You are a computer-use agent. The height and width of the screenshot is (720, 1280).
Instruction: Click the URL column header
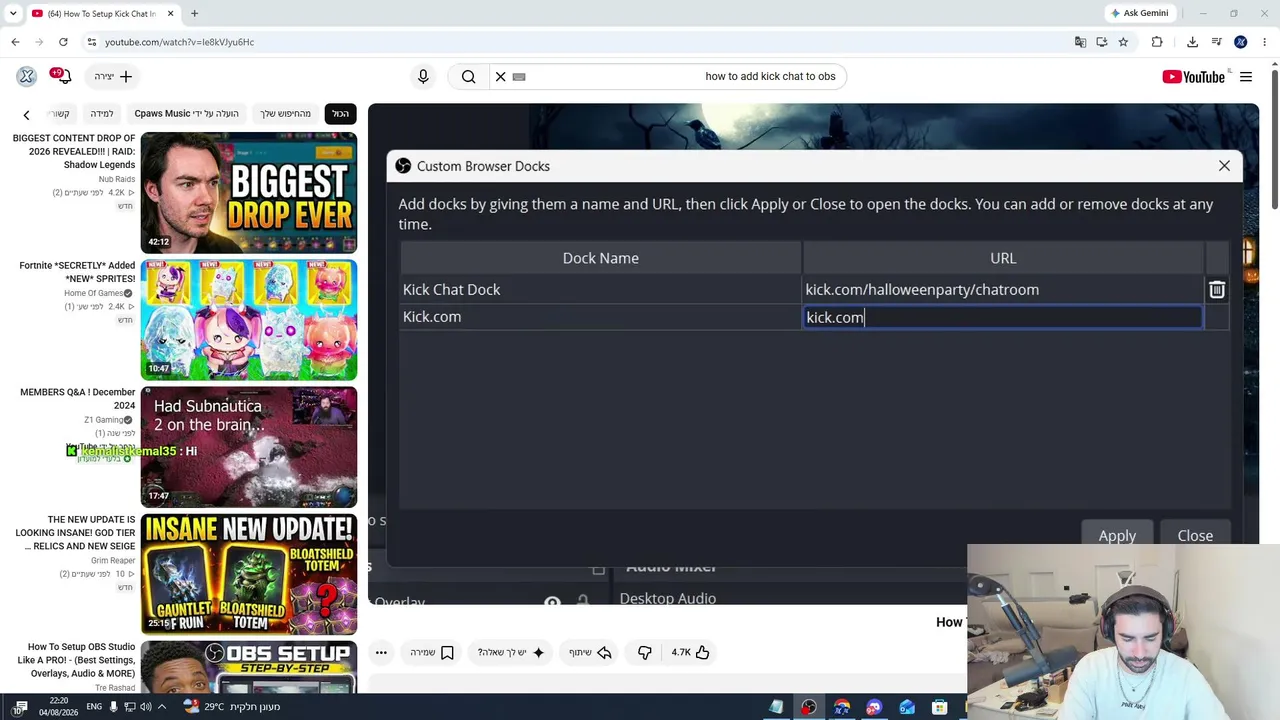coord(1003,258)
